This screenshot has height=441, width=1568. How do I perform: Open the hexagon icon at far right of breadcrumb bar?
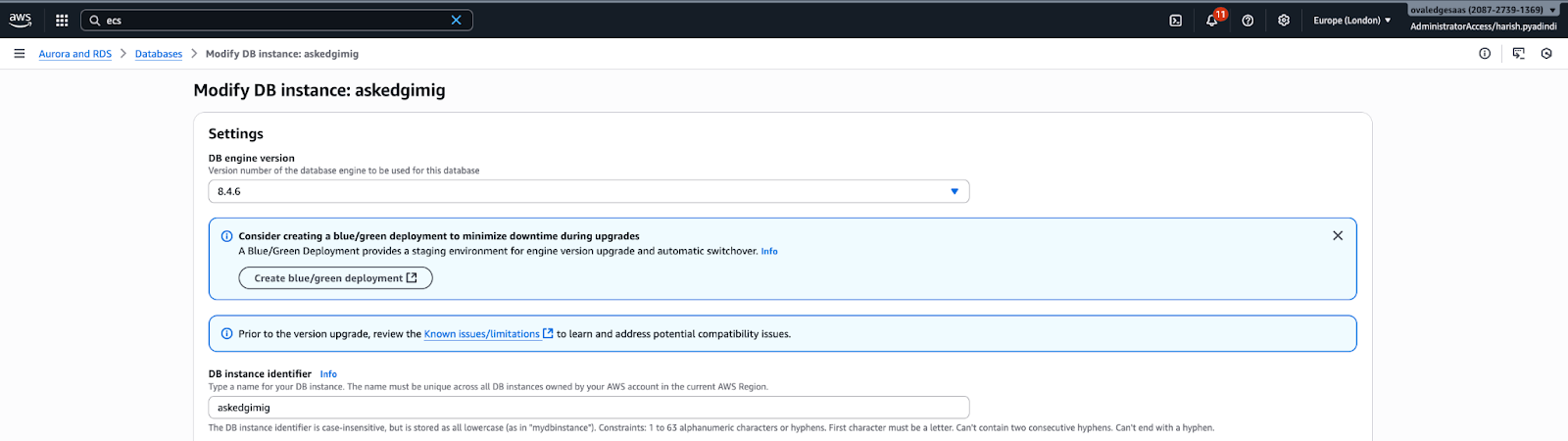[x=1546, y=54]
